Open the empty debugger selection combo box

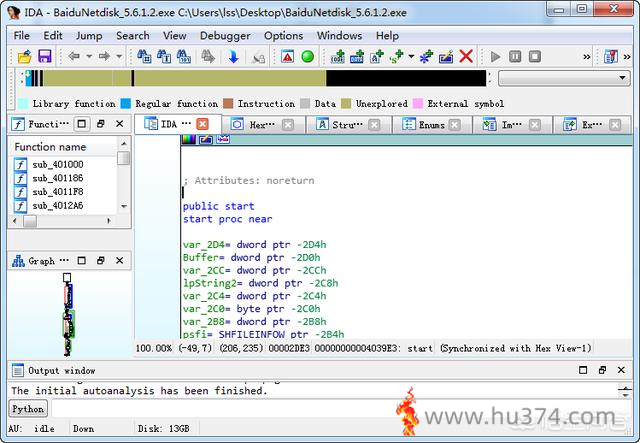(x=564, y=78)
